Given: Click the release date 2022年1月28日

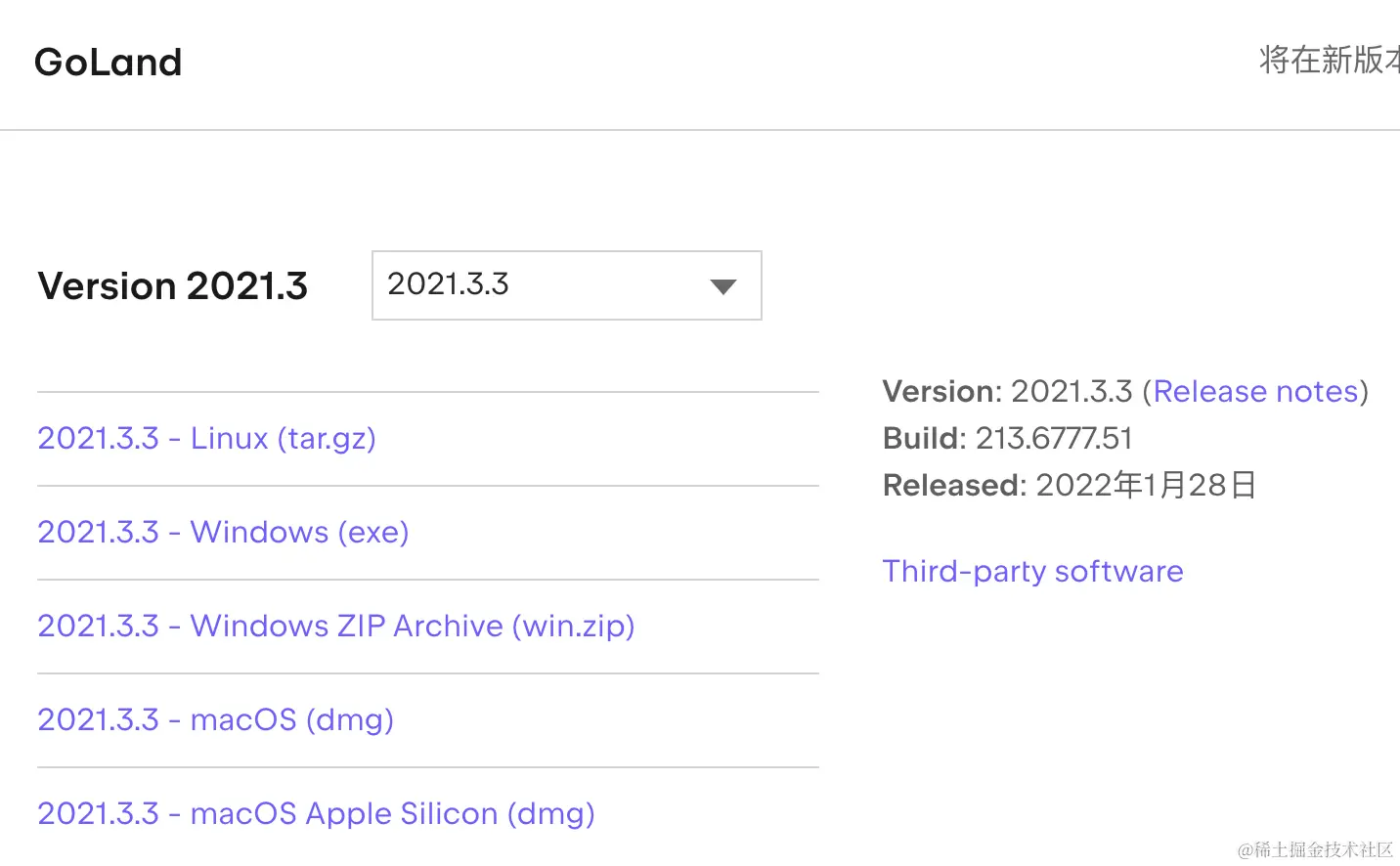Looking at the screenshot, I should (1146, 485).
